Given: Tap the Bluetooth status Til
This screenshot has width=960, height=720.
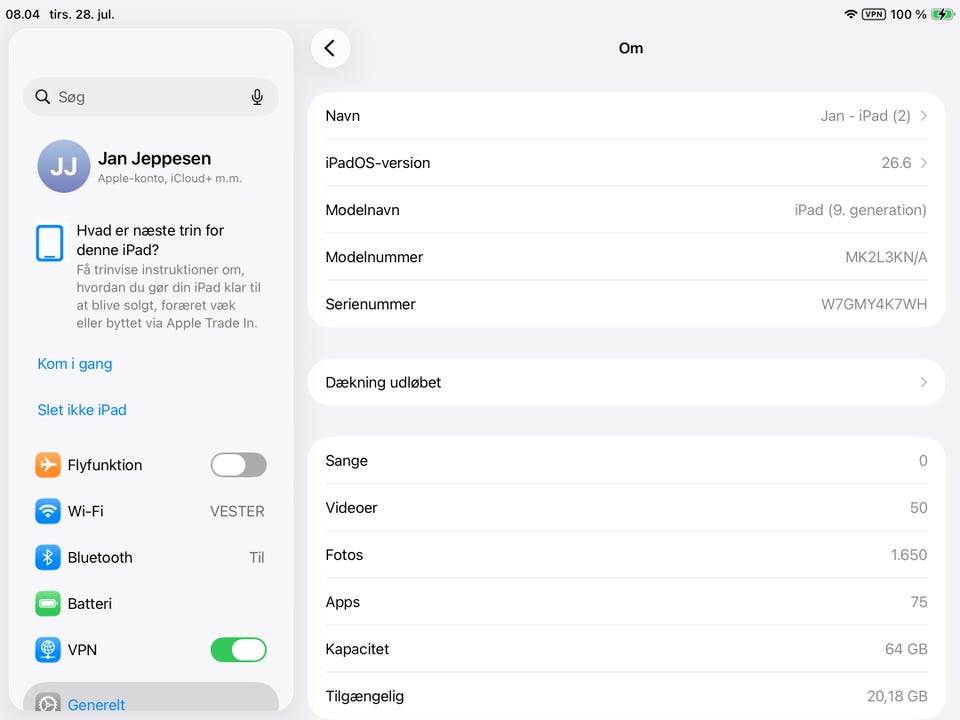Looking at the screenshot, I should [257, 557].
